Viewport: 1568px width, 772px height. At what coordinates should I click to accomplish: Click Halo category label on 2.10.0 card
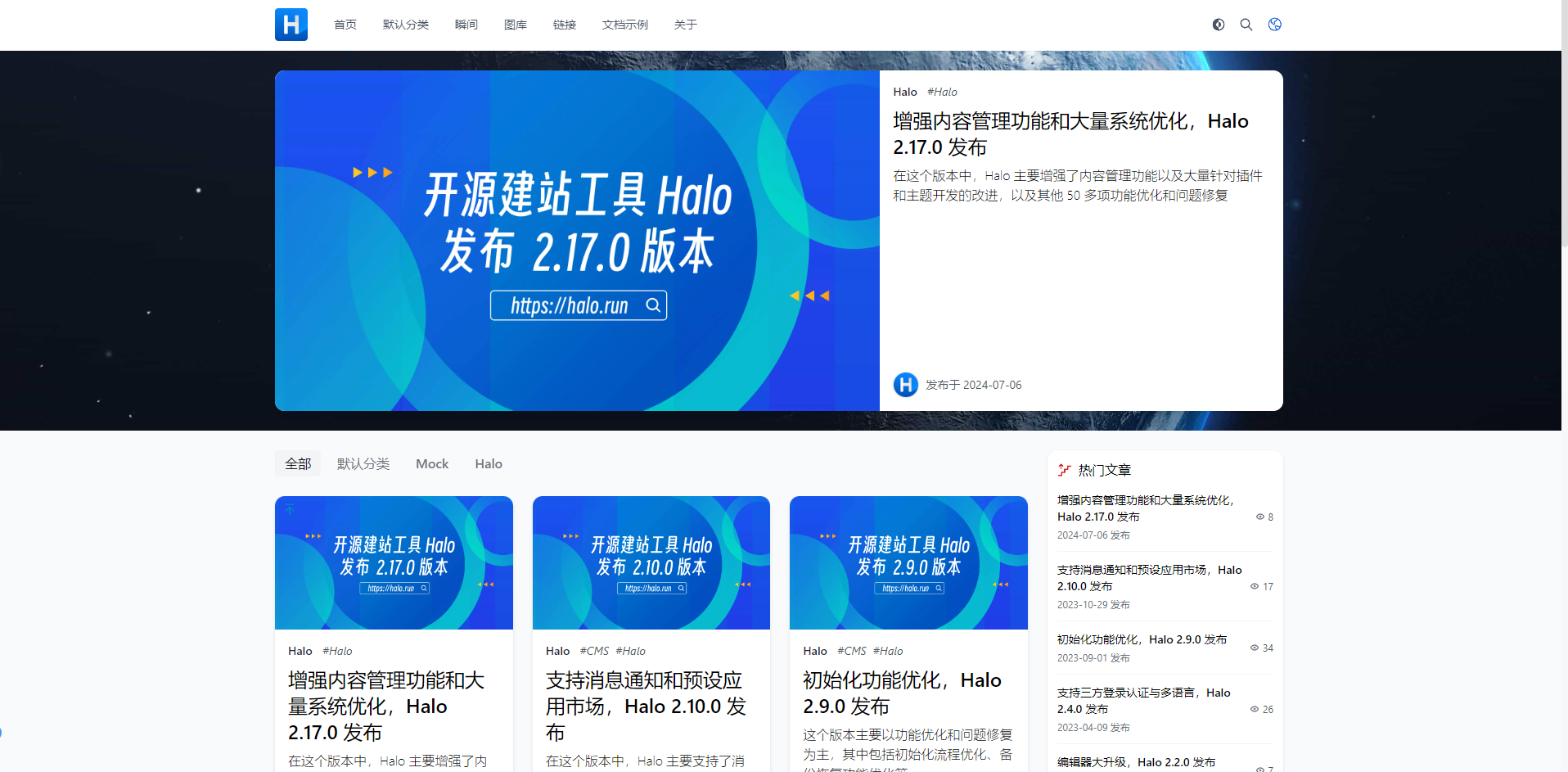[557, 651]
